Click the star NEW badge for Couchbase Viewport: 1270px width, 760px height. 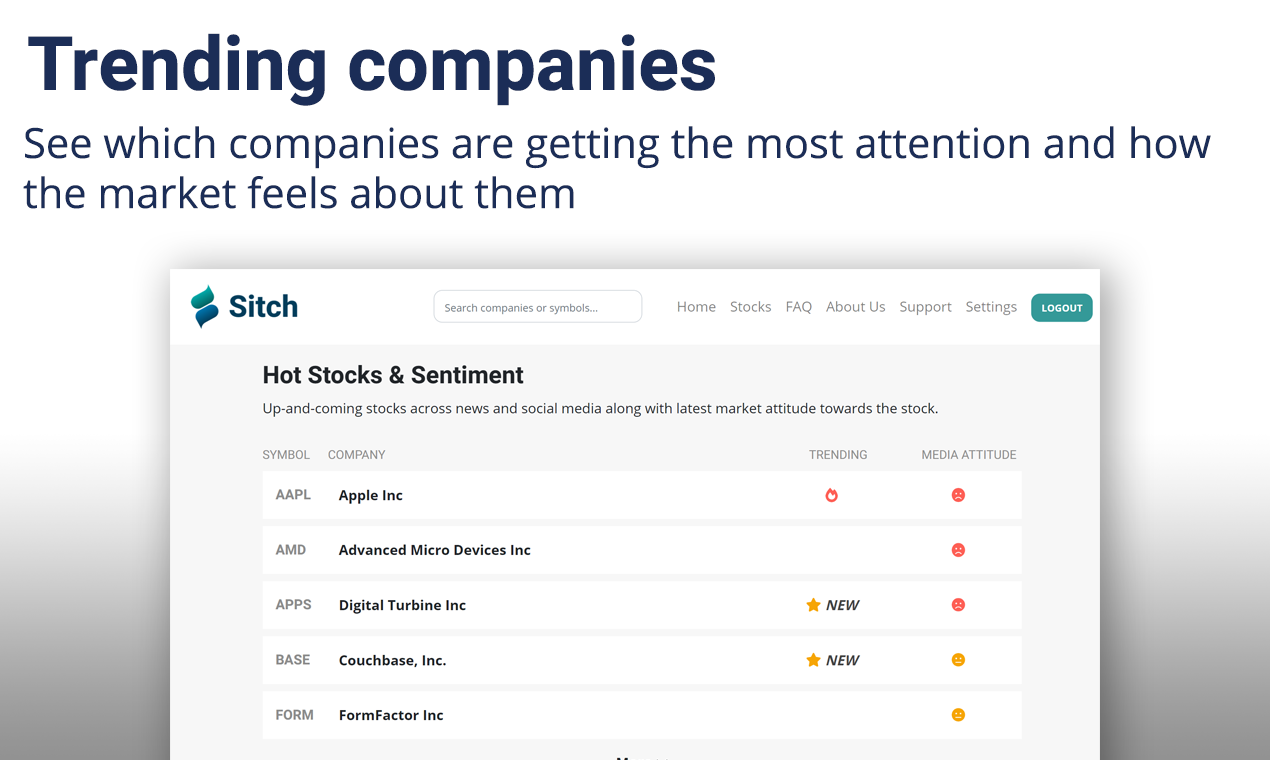click(832, 660)
